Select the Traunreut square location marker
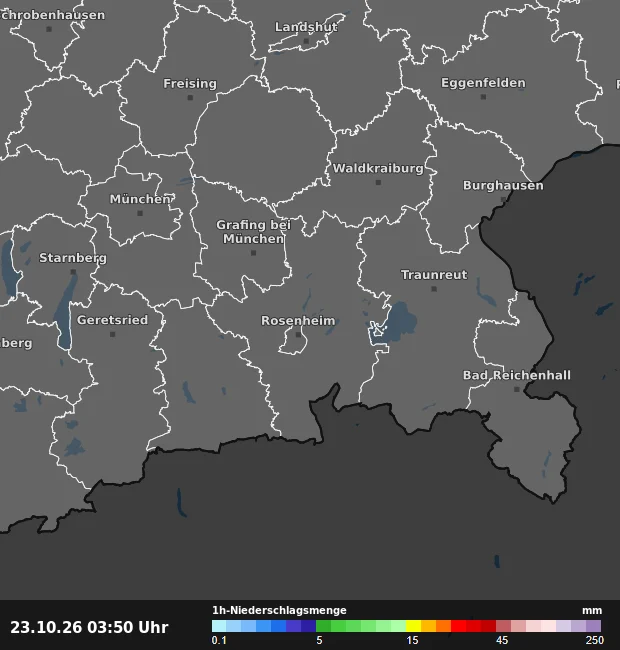The height and width of the screenshot is (650, 620). coord(434,289)
